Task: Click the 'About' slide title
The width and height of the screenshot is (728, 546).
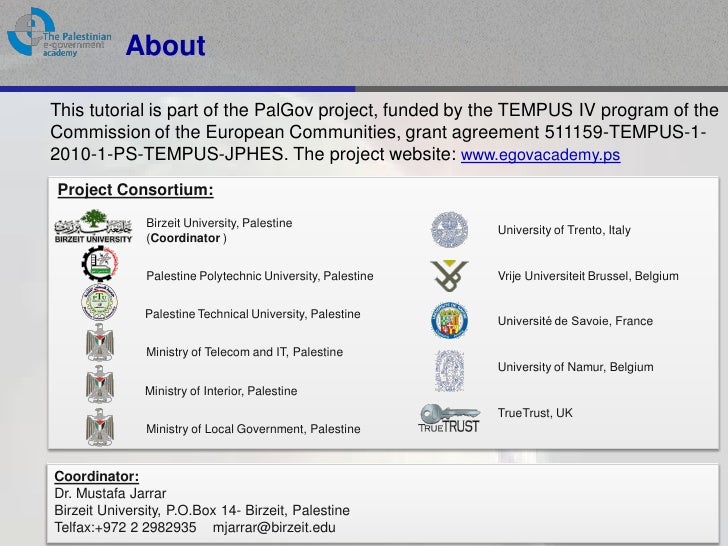Action: 165,46
